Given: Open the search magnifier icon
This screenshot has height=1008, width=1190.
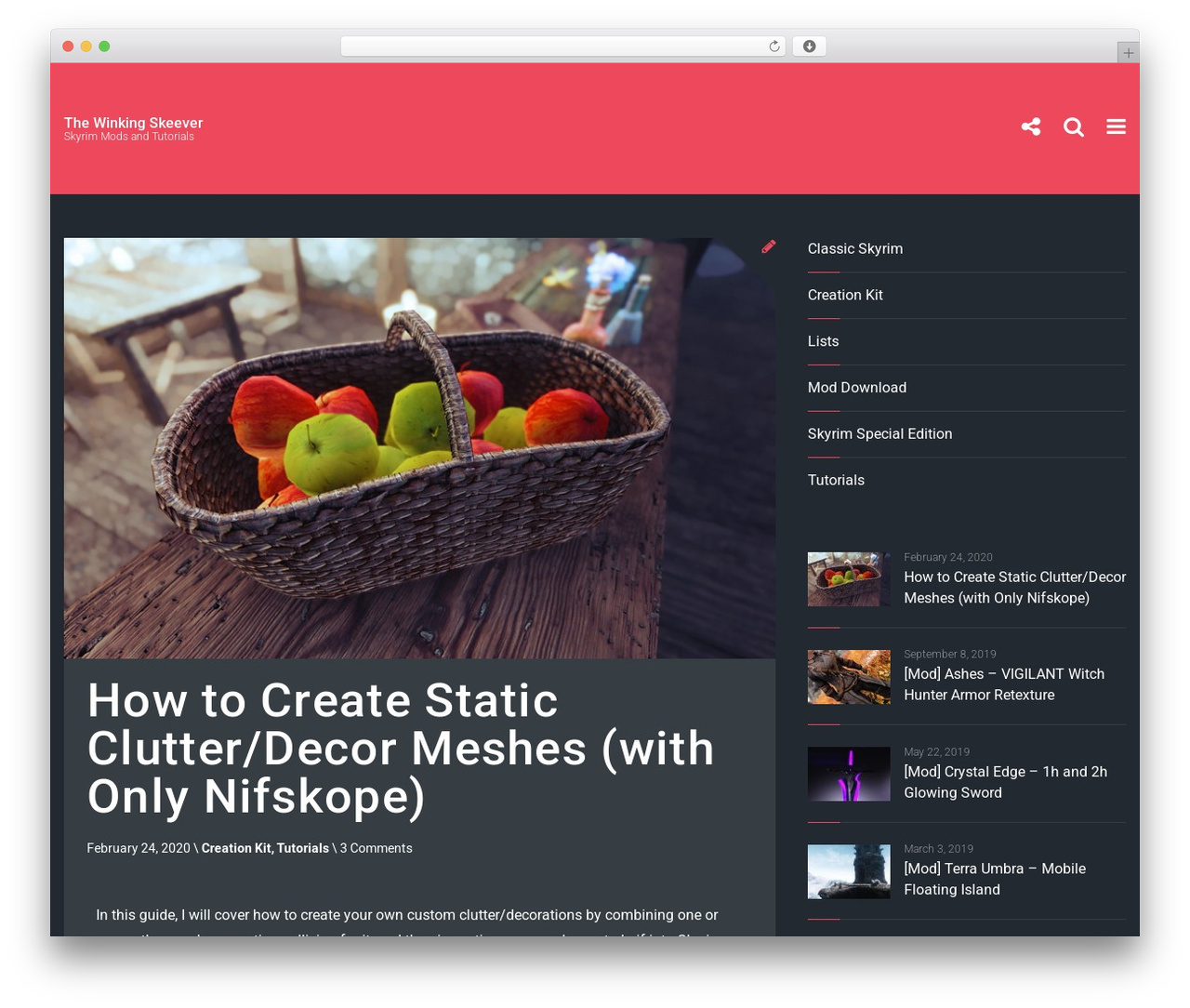Looking at the screenshot, I should pos(1074,126).
